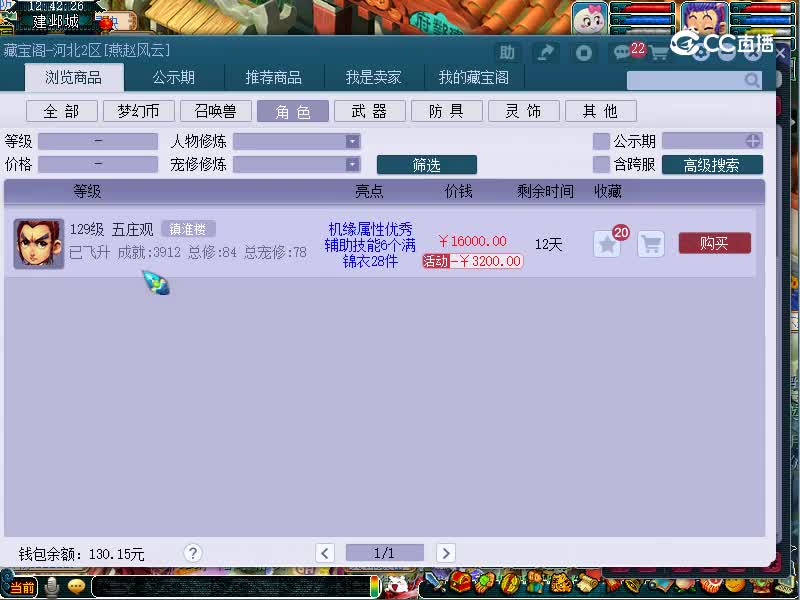Go to previous page arrow

[x=324, y=553]
